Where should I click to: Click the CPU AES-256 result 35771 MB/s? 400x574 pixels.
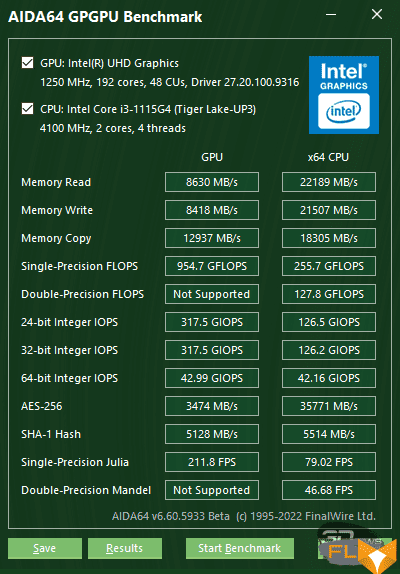pos(329,406)
